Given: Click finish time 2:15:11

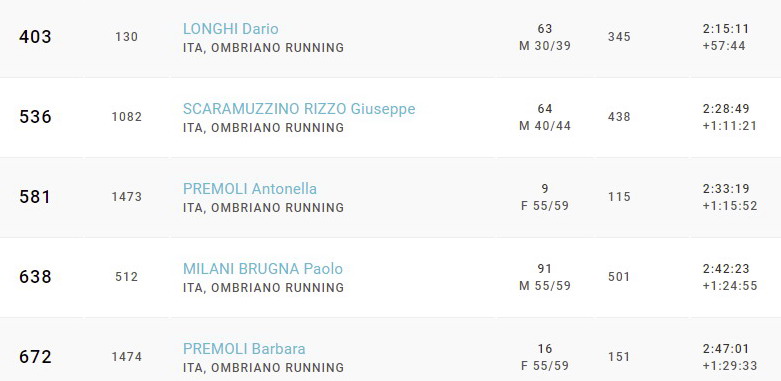Looking at the screenshot, I should pos(726,29).
